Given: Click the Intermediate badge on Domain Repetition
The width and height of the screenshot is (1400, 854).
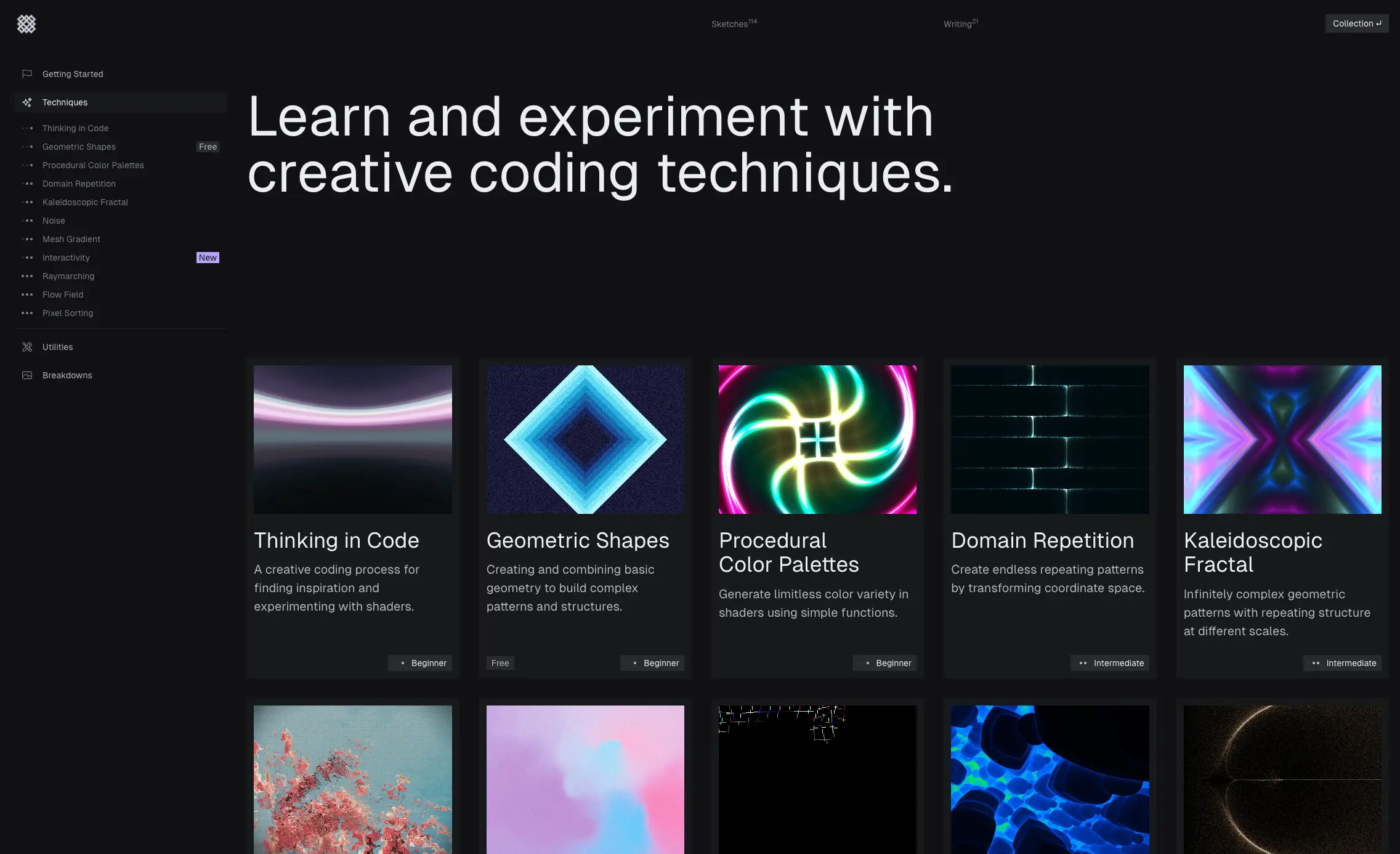Looking at the screenshot, I should (x=1110, y=663).
